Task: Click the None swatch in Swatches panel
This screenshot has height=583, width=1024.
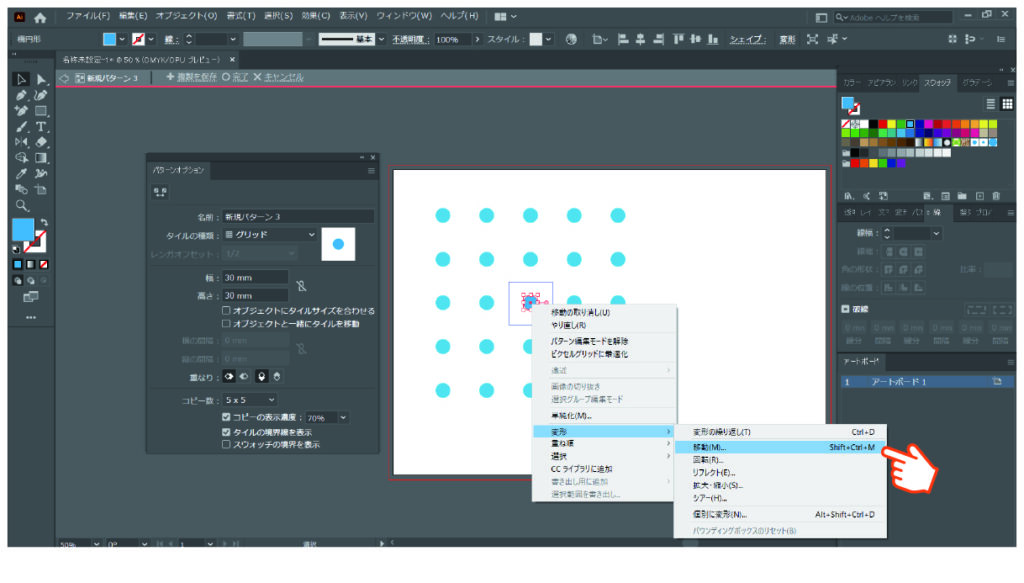Action: 846,124
